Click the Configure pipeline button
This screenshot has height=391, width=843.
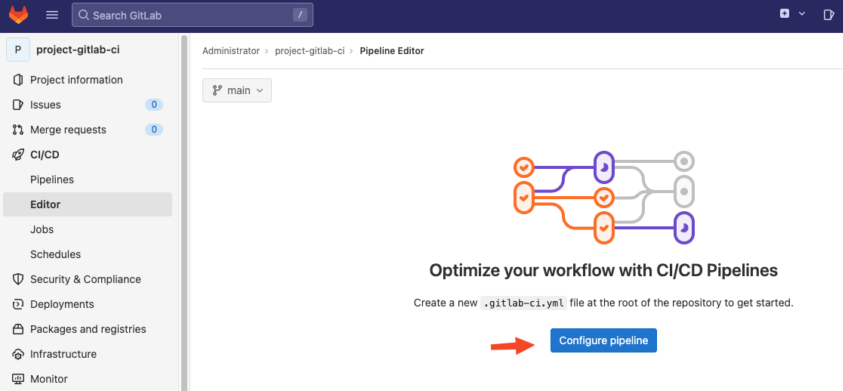[x=603, y=340]
